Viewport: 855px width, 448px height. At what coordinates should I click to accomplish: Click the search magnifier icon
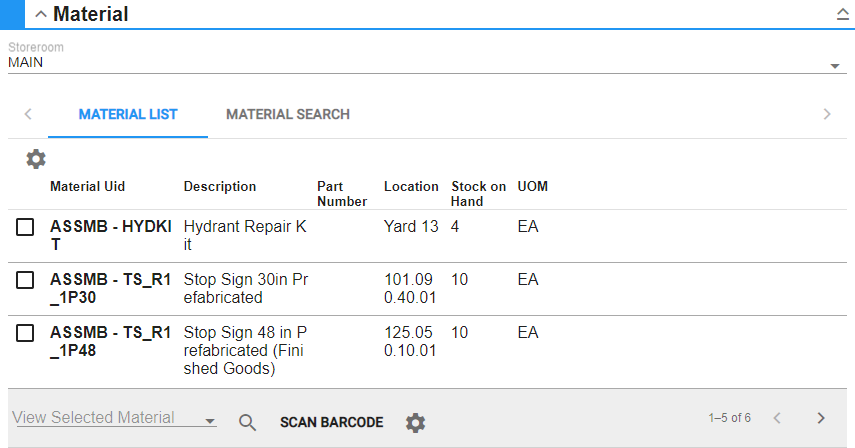click(248, 422)
